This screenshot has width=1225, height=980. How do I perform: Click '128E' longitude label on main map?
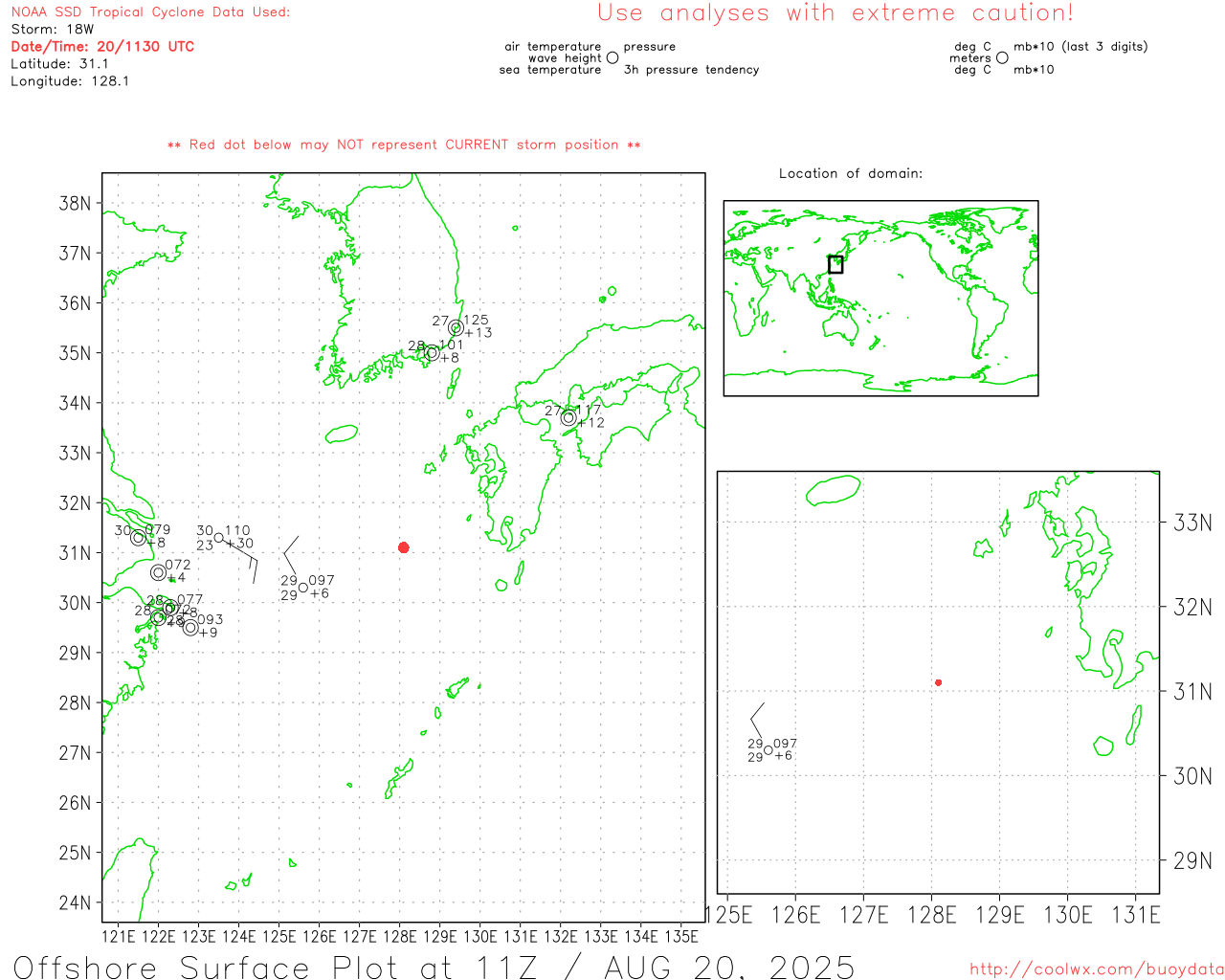[x=399, y=936]
